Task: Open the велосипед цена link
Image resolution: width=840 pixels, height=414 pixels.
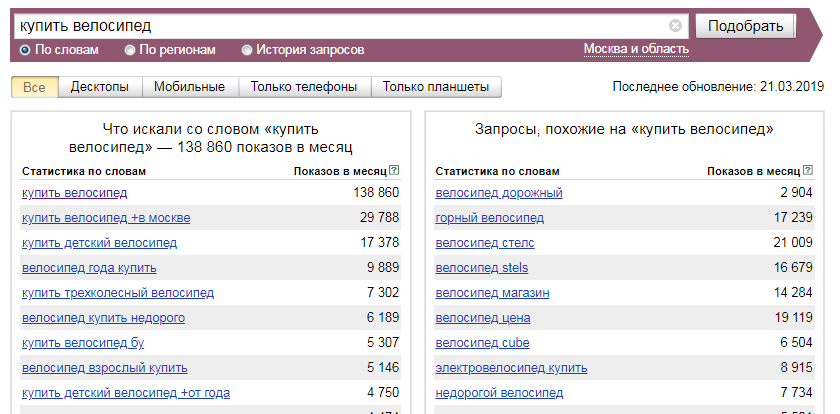Action: (x=483, y=318)
